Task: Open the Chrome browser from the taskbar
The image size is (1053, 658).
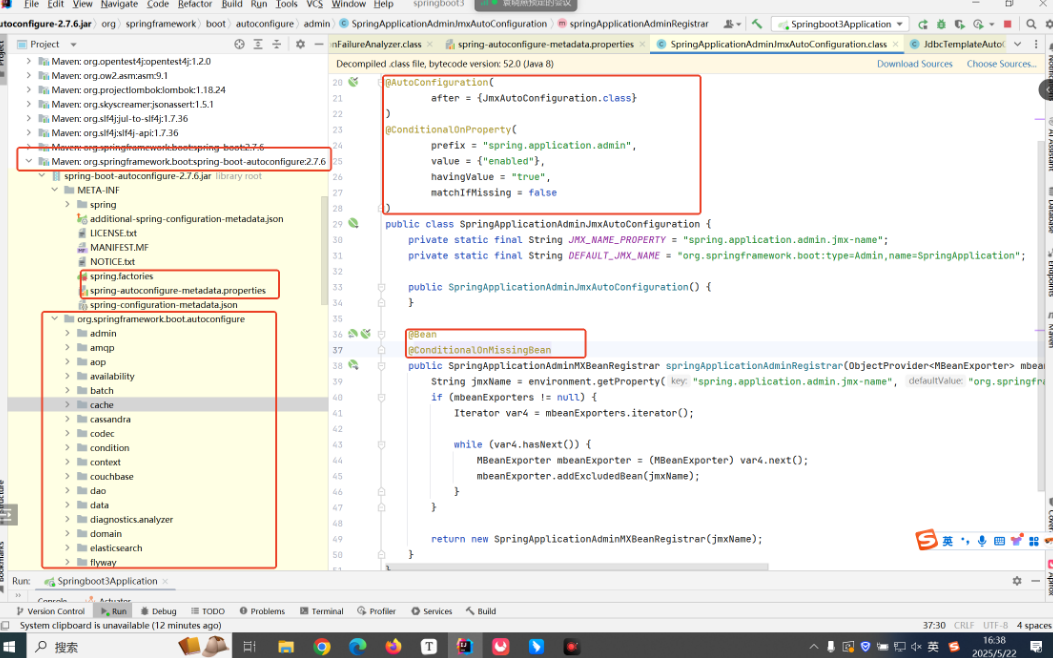Action: click(x=322, y=646)
